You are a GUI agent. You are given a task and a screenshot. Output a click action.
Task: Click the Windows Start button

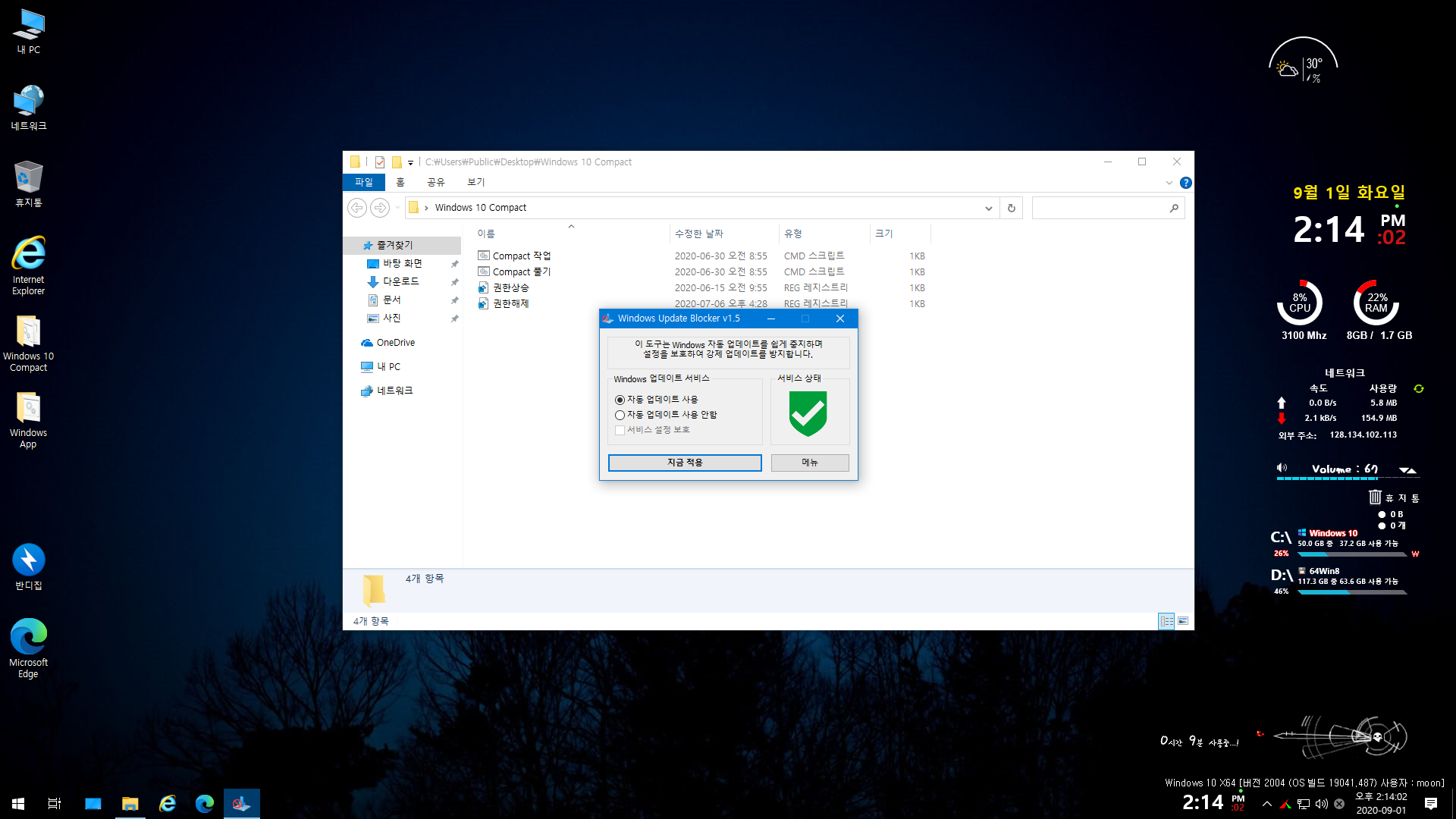[x=18, y=803]
